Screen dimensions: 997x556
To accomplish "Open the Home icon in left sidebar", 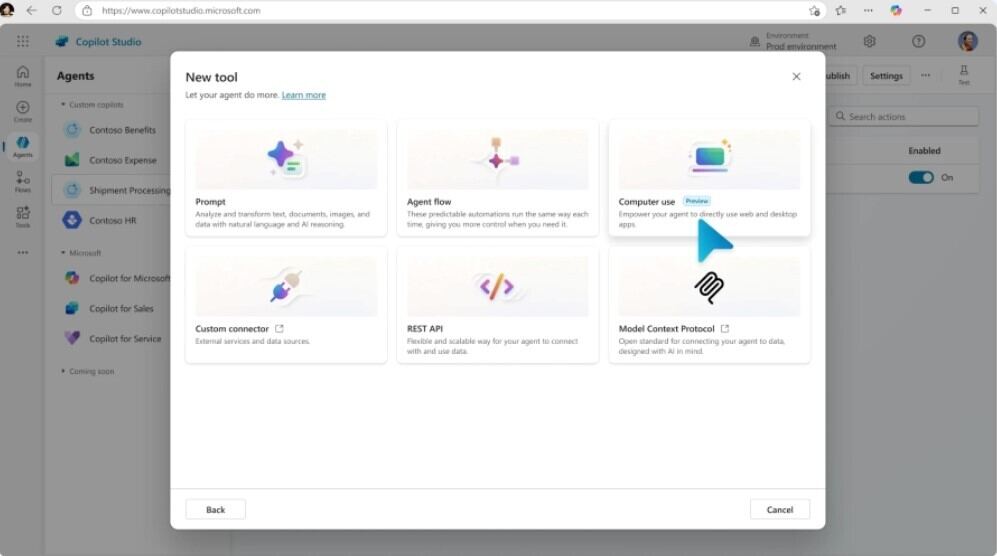I will [x=23, y=76].
